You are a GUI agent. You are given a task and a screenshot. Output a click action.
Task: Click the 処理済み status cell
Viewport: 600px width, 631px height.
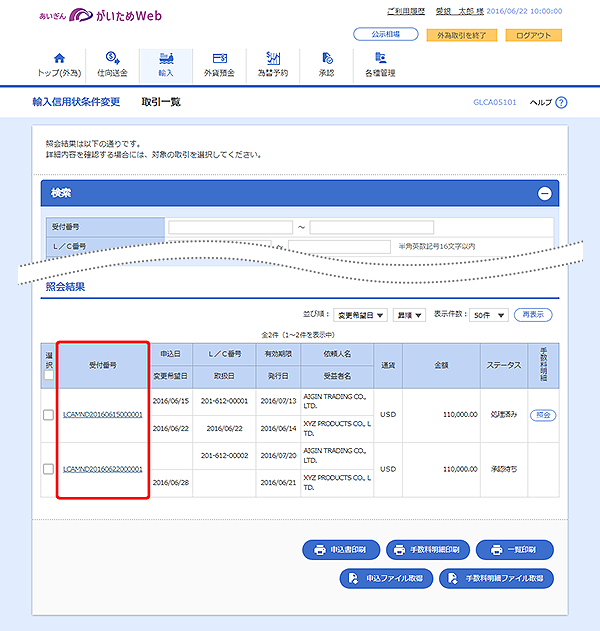point(504,414)
